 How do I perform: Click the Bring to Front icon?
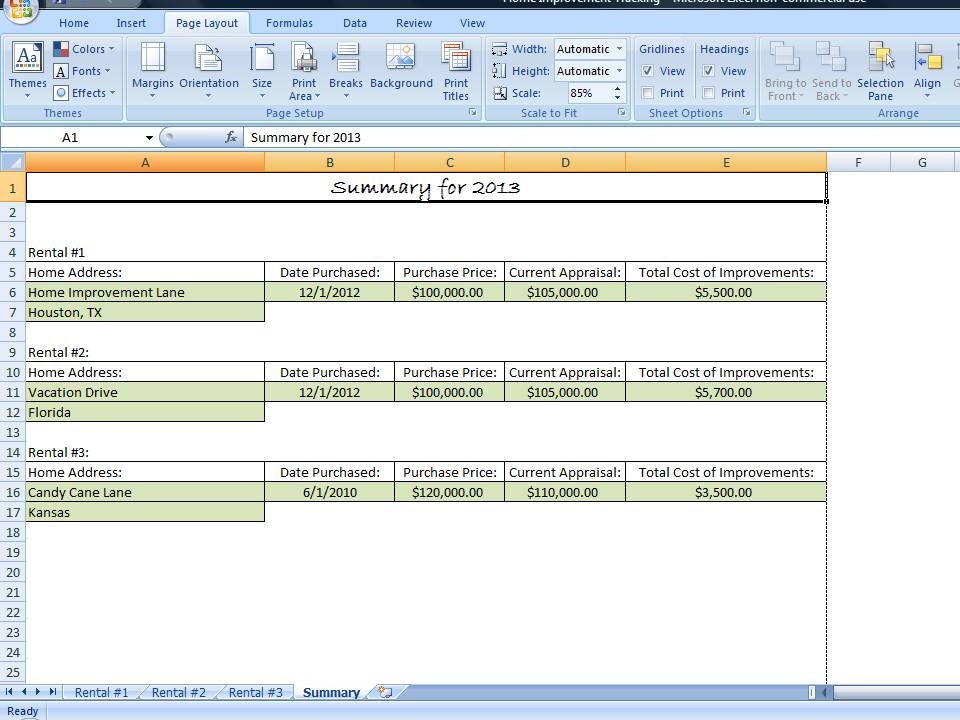tap(784, 56)
